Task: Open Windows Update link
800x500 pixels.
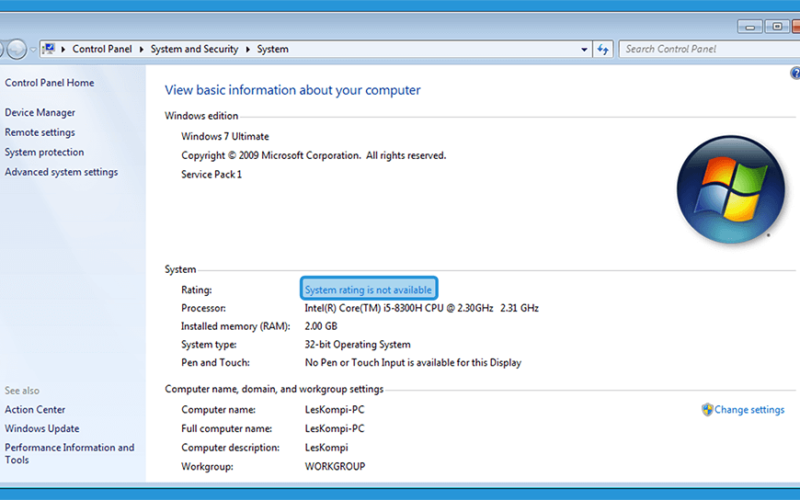Action: (42, 429)
